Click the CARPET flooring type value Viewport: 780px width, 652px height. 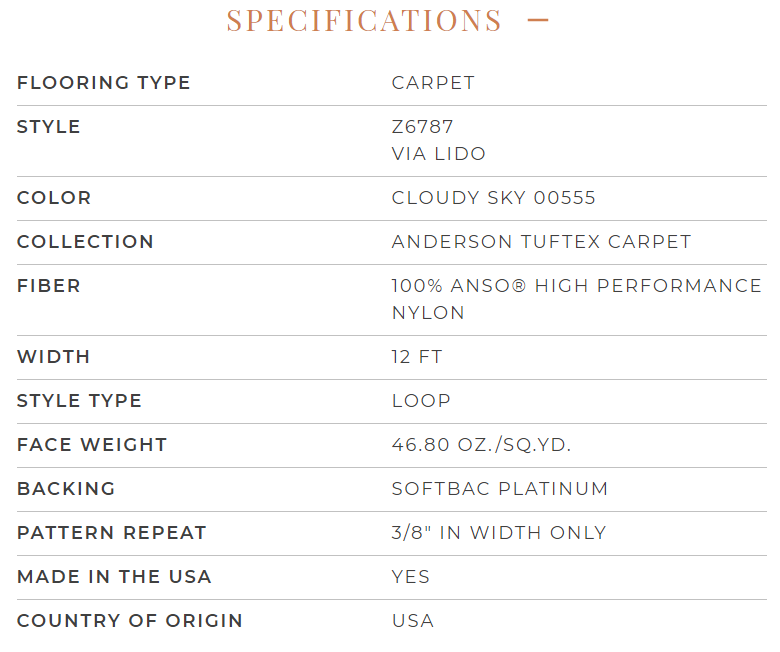(x=433, y=83)
